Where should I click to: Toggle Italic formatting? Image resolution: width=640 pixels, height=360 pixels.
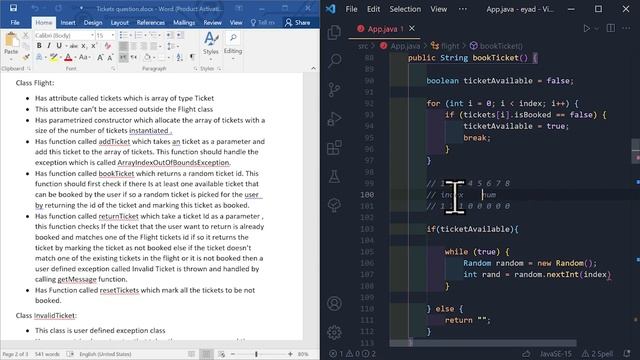(49, 46)
